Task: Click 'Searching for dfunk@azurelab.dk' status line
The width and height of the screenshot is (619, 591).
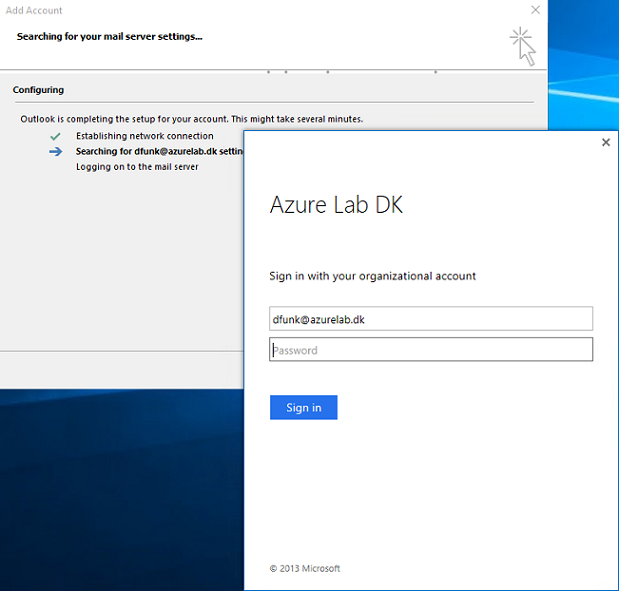Action: (159, 152)
